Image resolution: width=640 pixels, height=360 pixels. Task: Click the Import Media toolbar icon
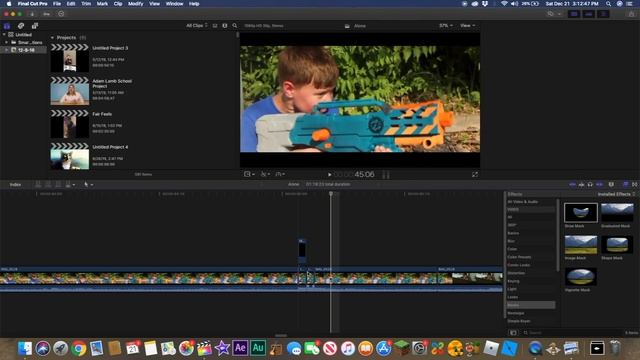point(32,14)
